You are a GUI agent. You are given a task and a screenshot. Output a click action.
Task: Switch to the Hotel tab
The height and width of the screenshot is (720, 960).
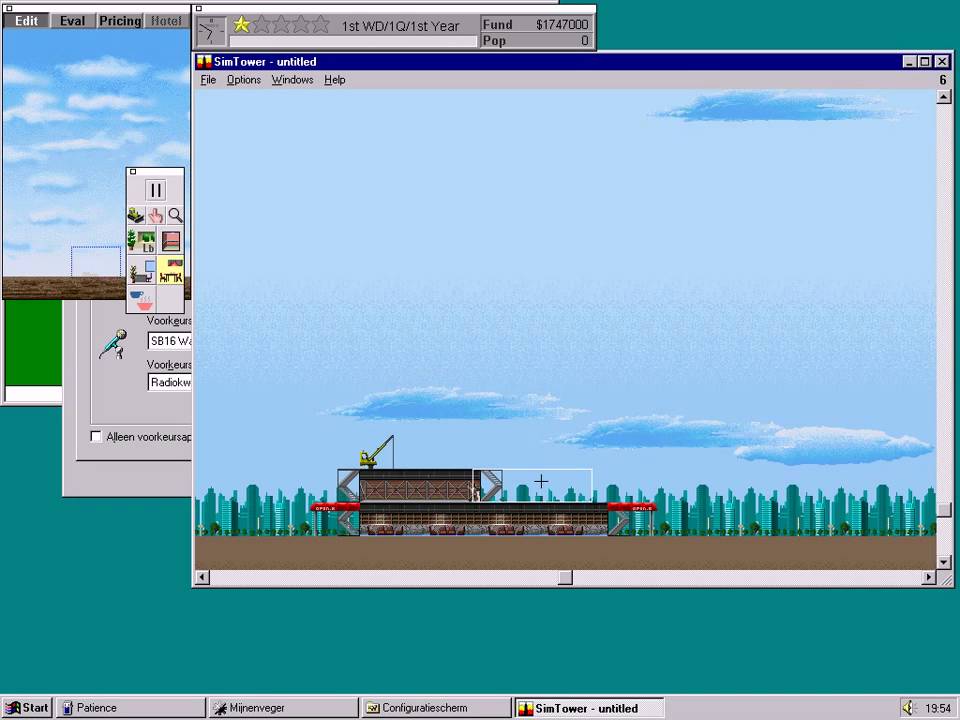pos(167,21)
